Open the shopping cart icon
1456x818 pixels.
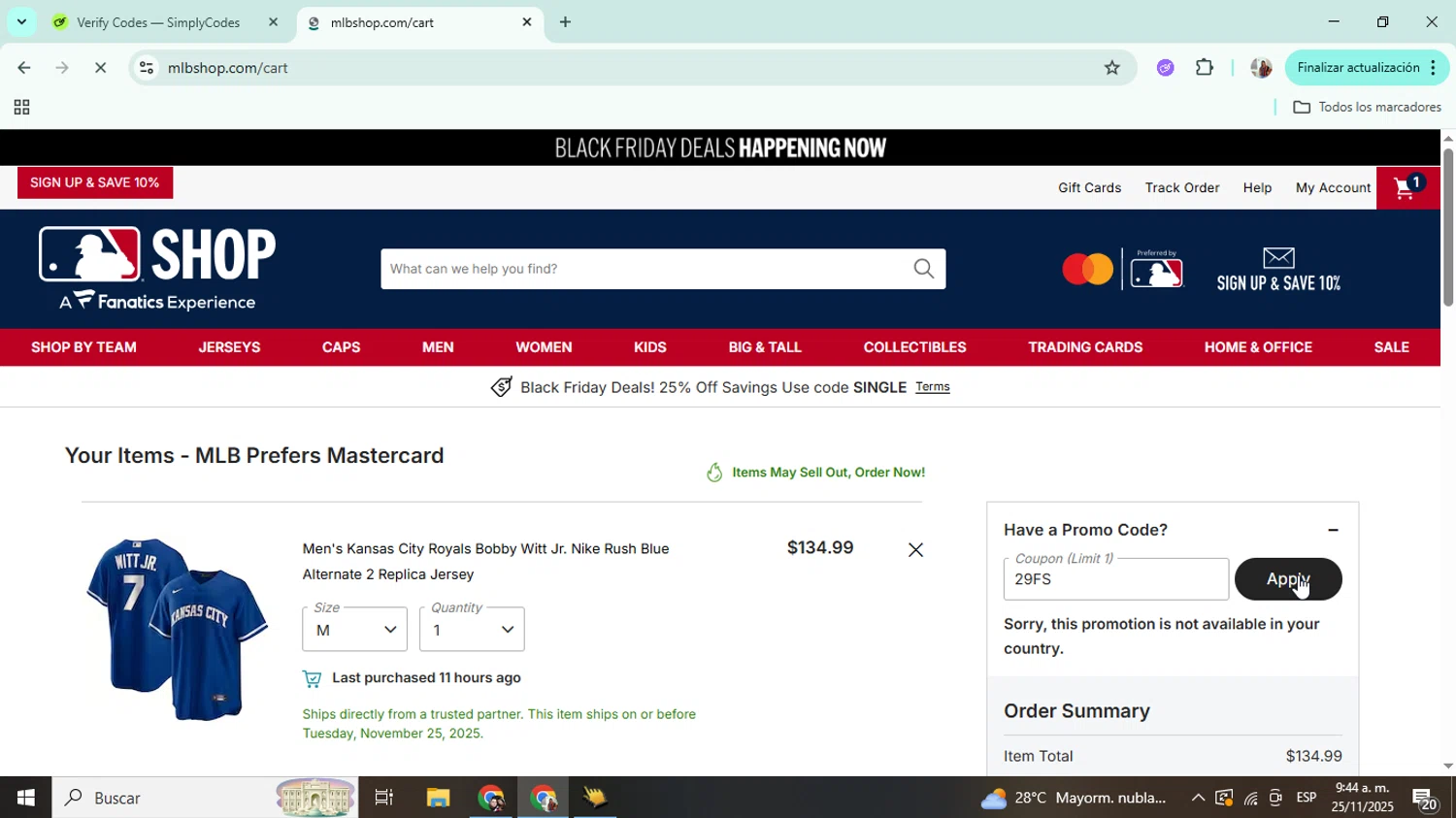point(1407,187)
